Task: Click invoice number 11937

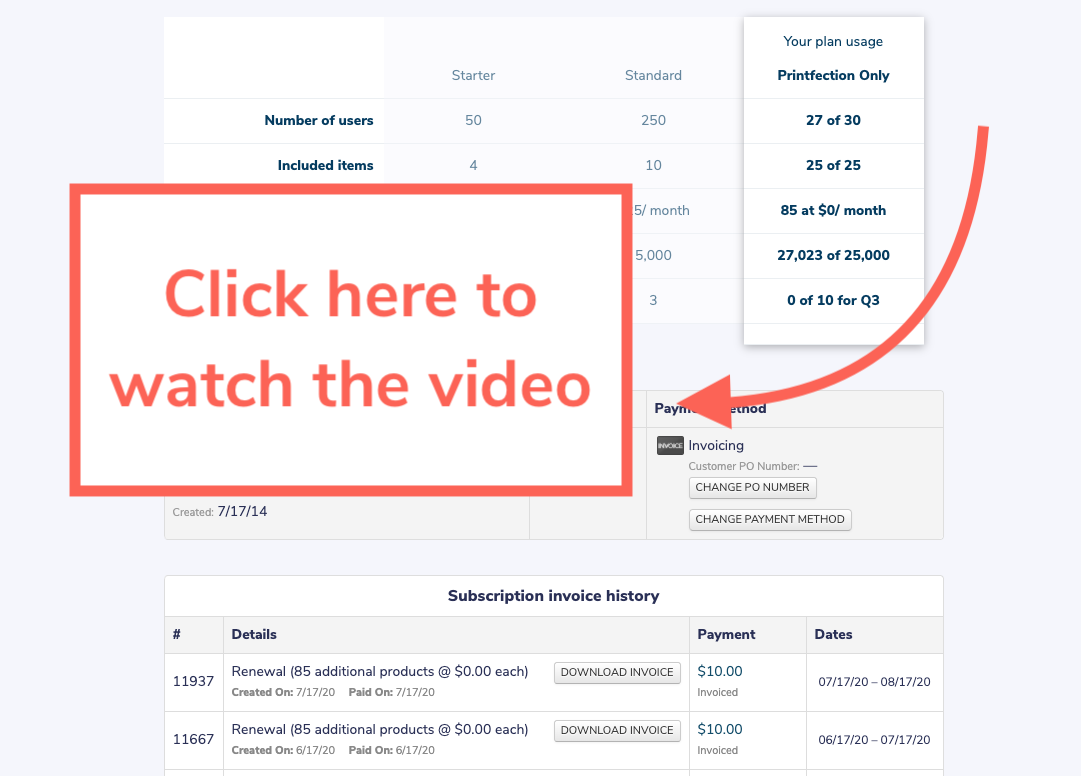Action: [193, 681]
